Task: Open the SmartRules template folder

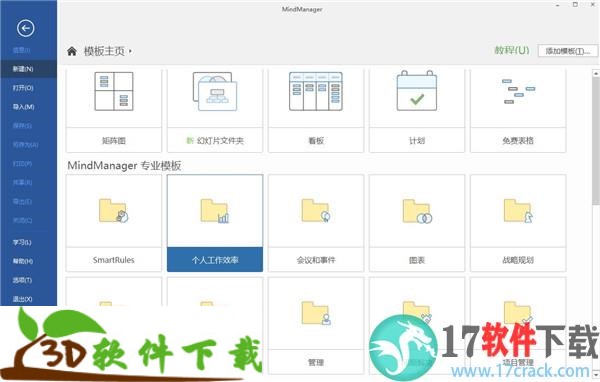Action: tap(114, 223)
